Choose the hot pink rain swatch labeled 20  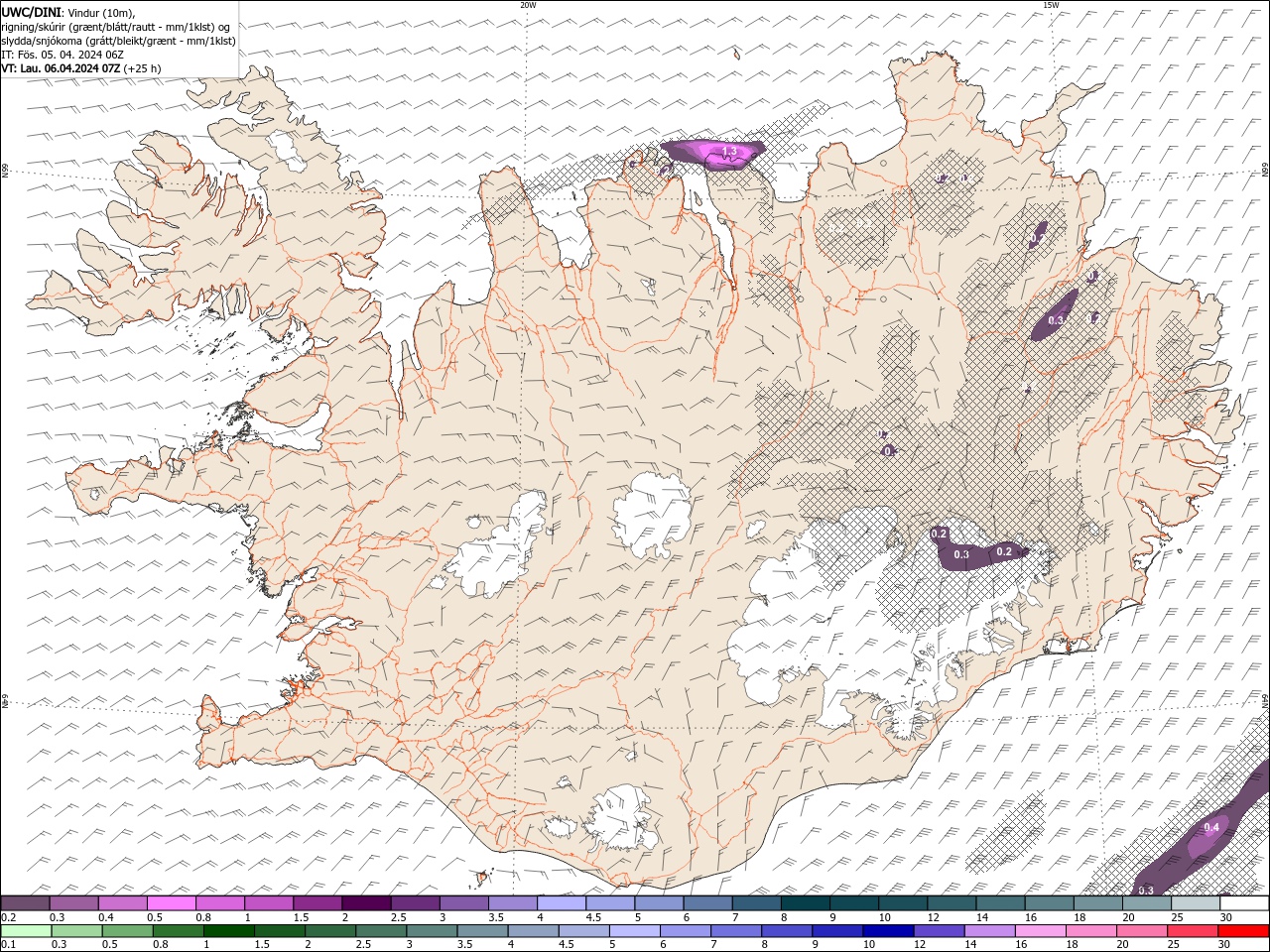point(1141,931)
